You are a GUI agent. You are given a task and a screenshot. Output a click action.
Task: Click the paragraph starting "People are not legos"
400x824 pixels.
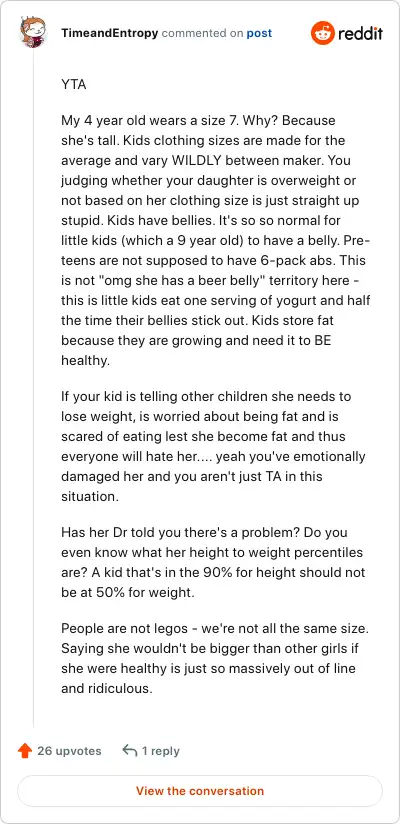pos(210,659)
